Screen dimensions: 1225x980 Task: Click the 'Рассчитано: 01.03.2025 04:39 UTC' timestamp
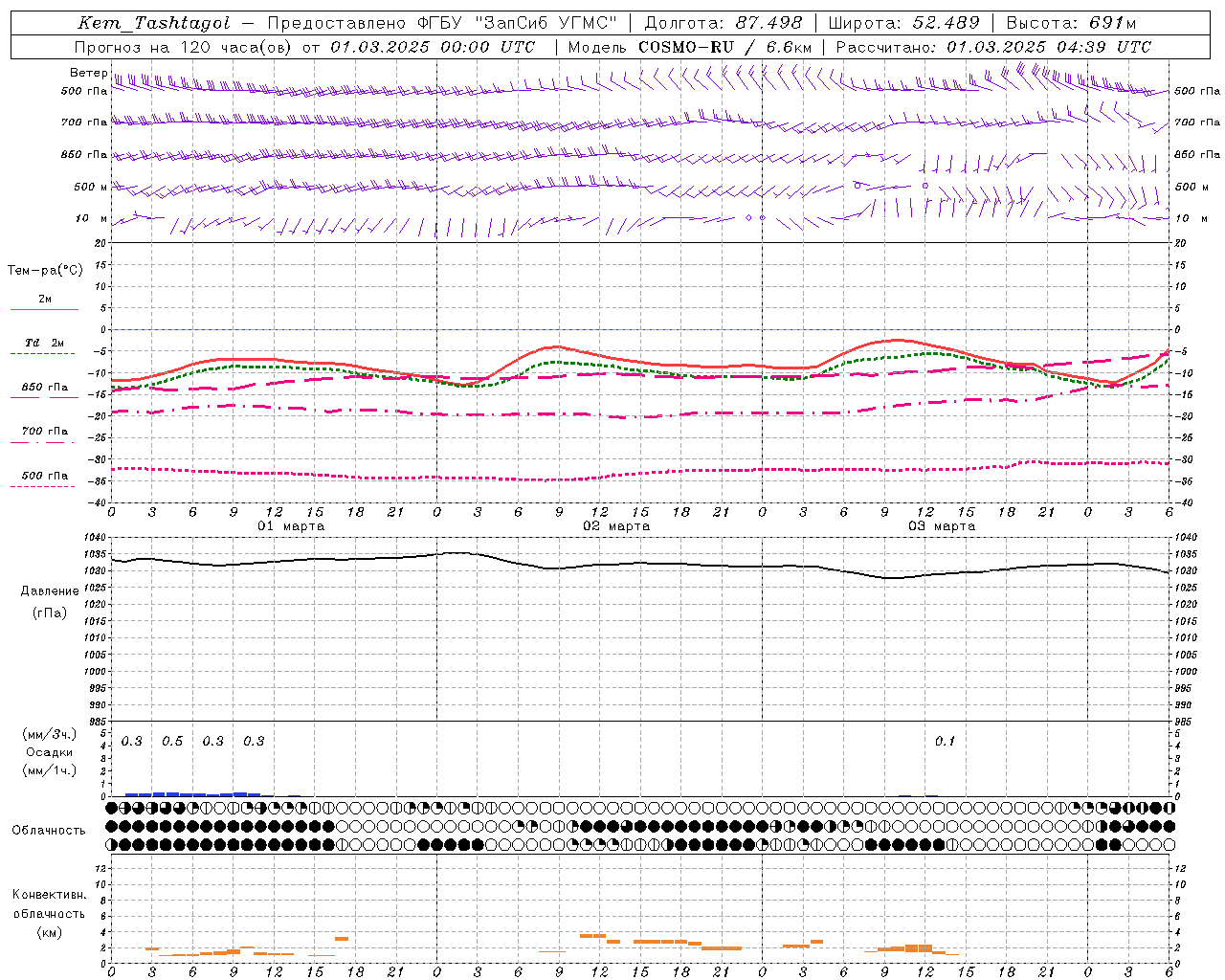[993, 47]
